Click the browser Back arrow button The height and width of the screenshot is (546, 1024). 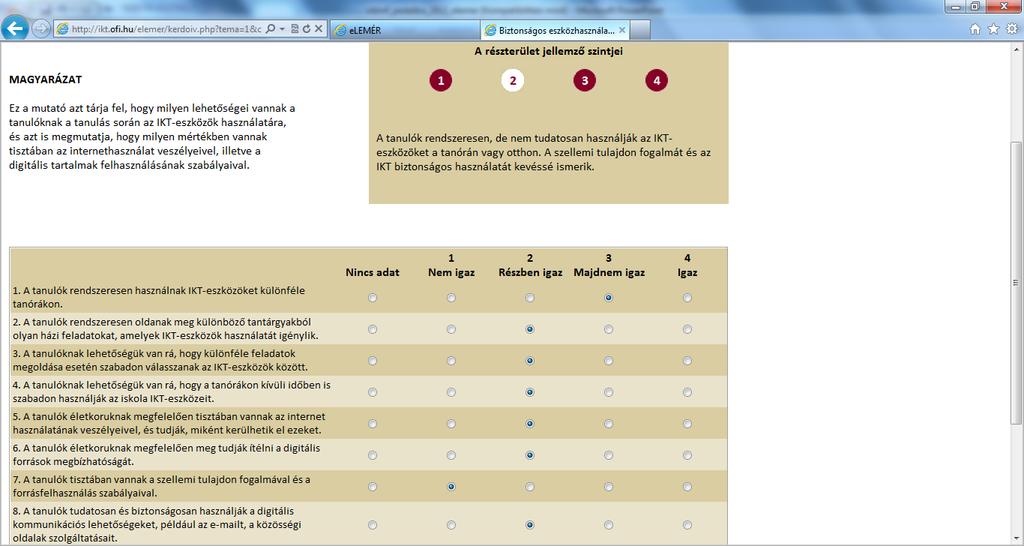[15, 28]
